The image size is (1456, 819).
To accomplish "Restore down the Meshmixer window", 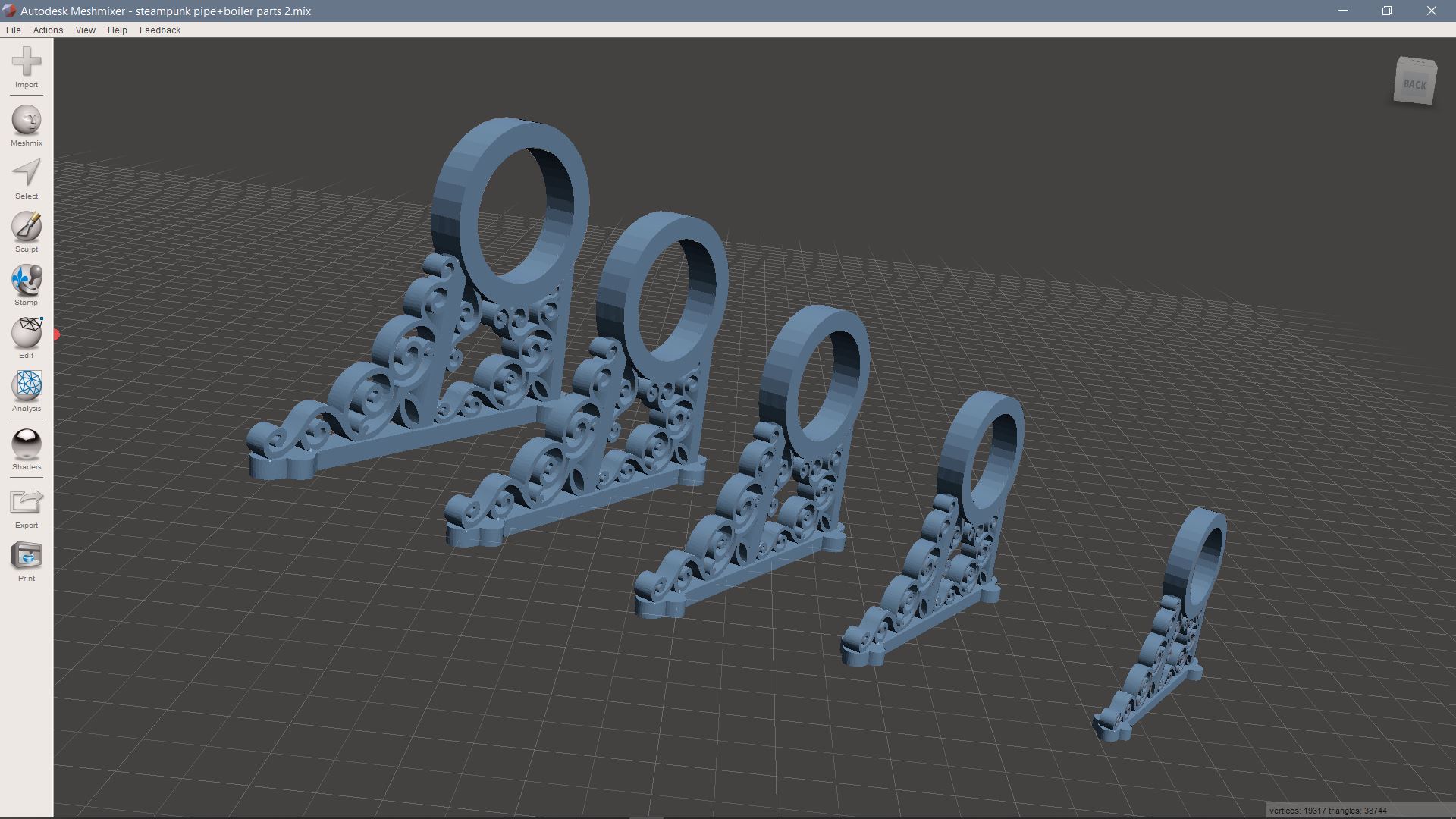I will [1387, 11].
